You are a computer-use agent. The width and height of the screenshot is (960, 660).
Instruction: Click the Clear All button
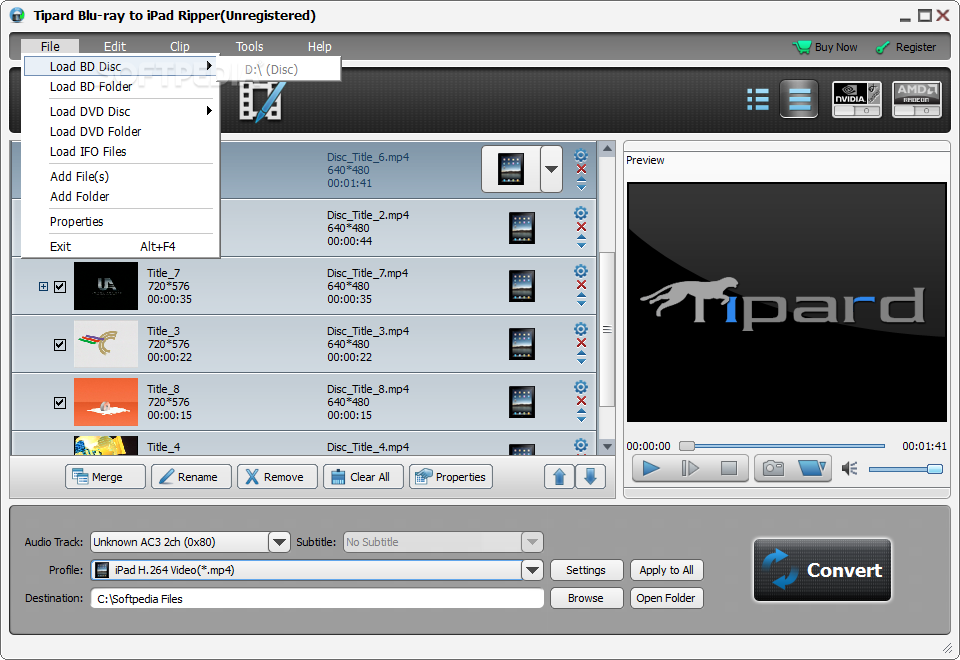coord(364,477)
